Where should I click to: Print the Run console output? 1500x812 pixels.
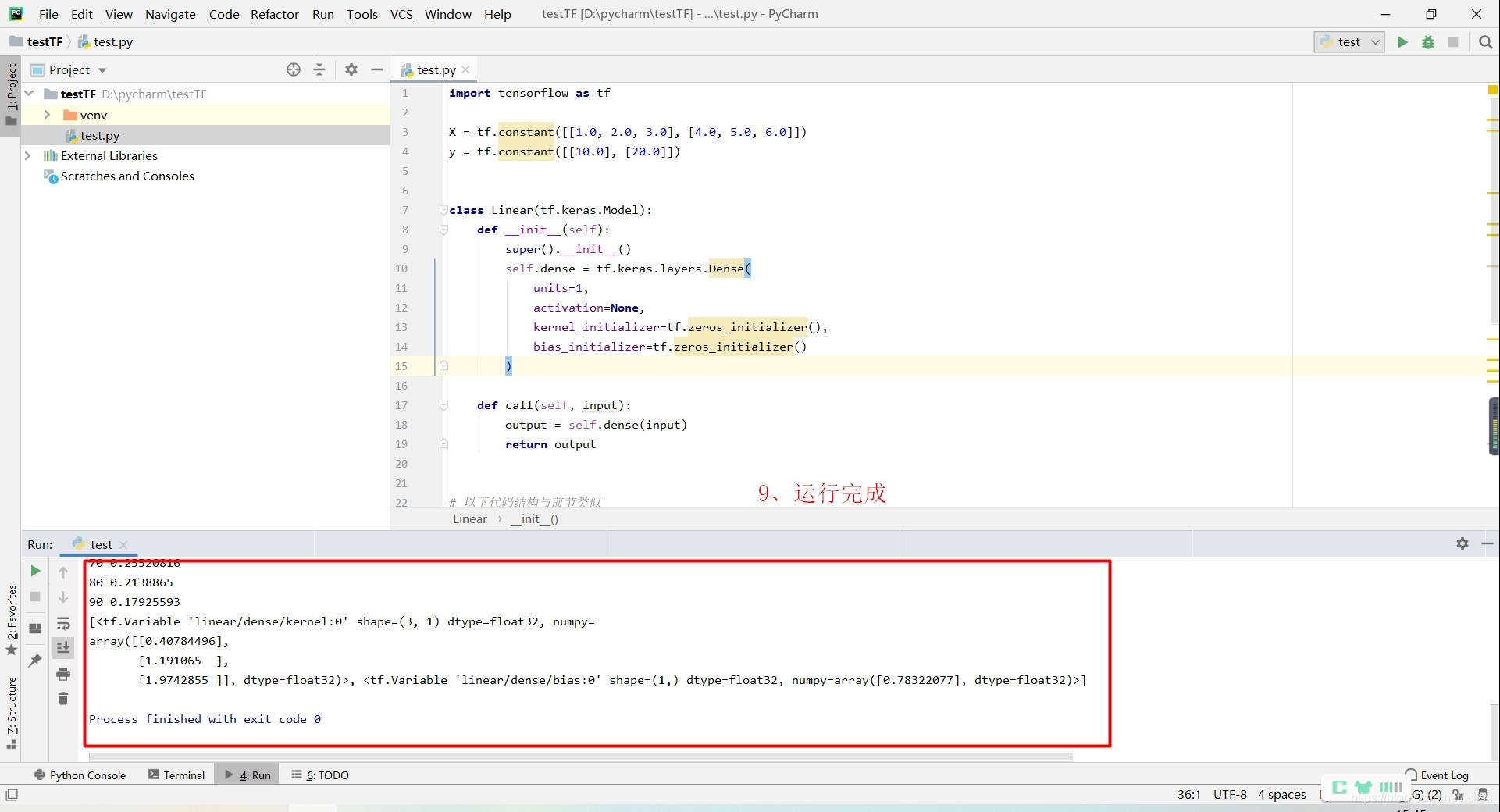coord(63,674)
